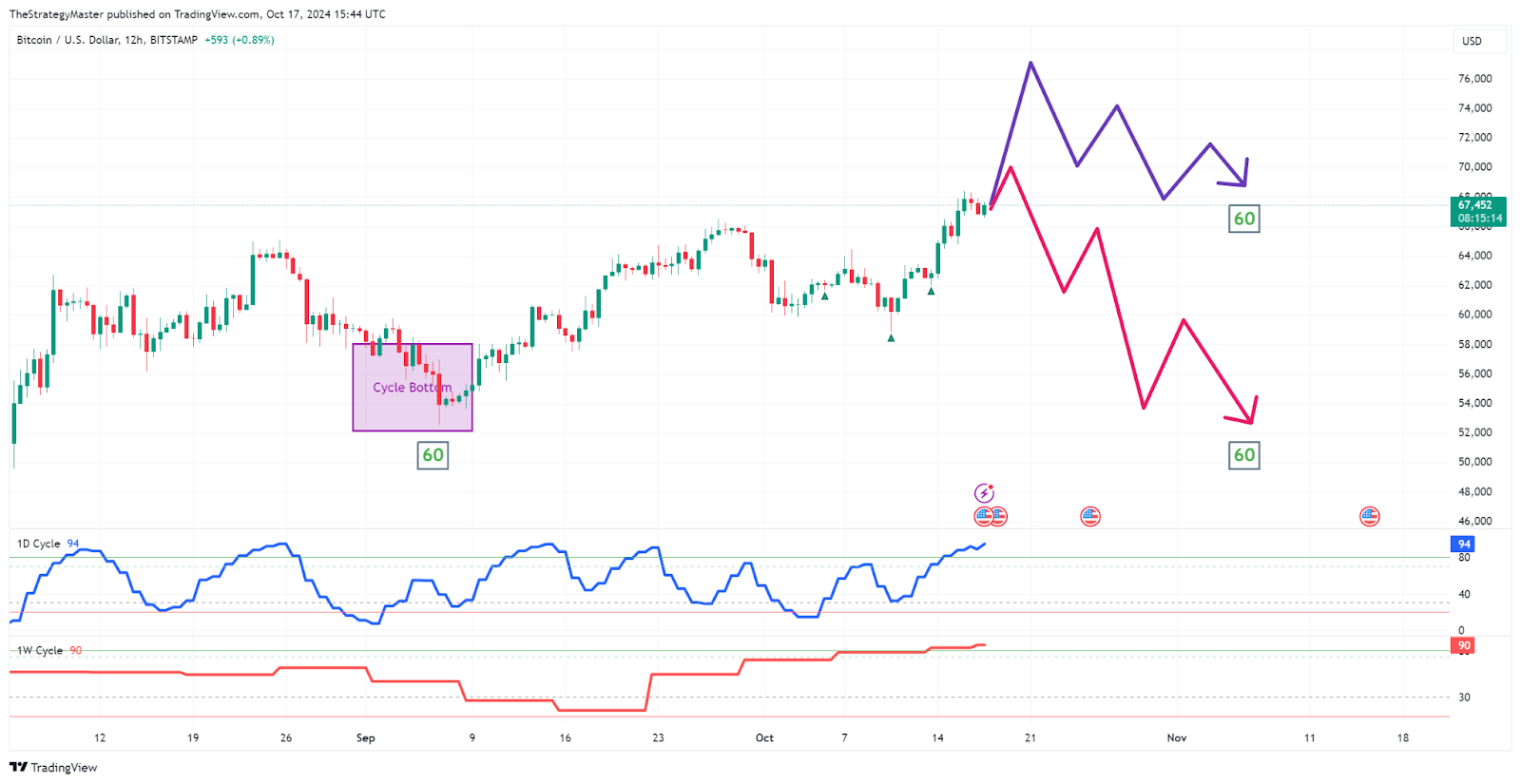Click the 60 label beside the purple arrow tip
This screenshot has height=784, width=1521.
1244,219
